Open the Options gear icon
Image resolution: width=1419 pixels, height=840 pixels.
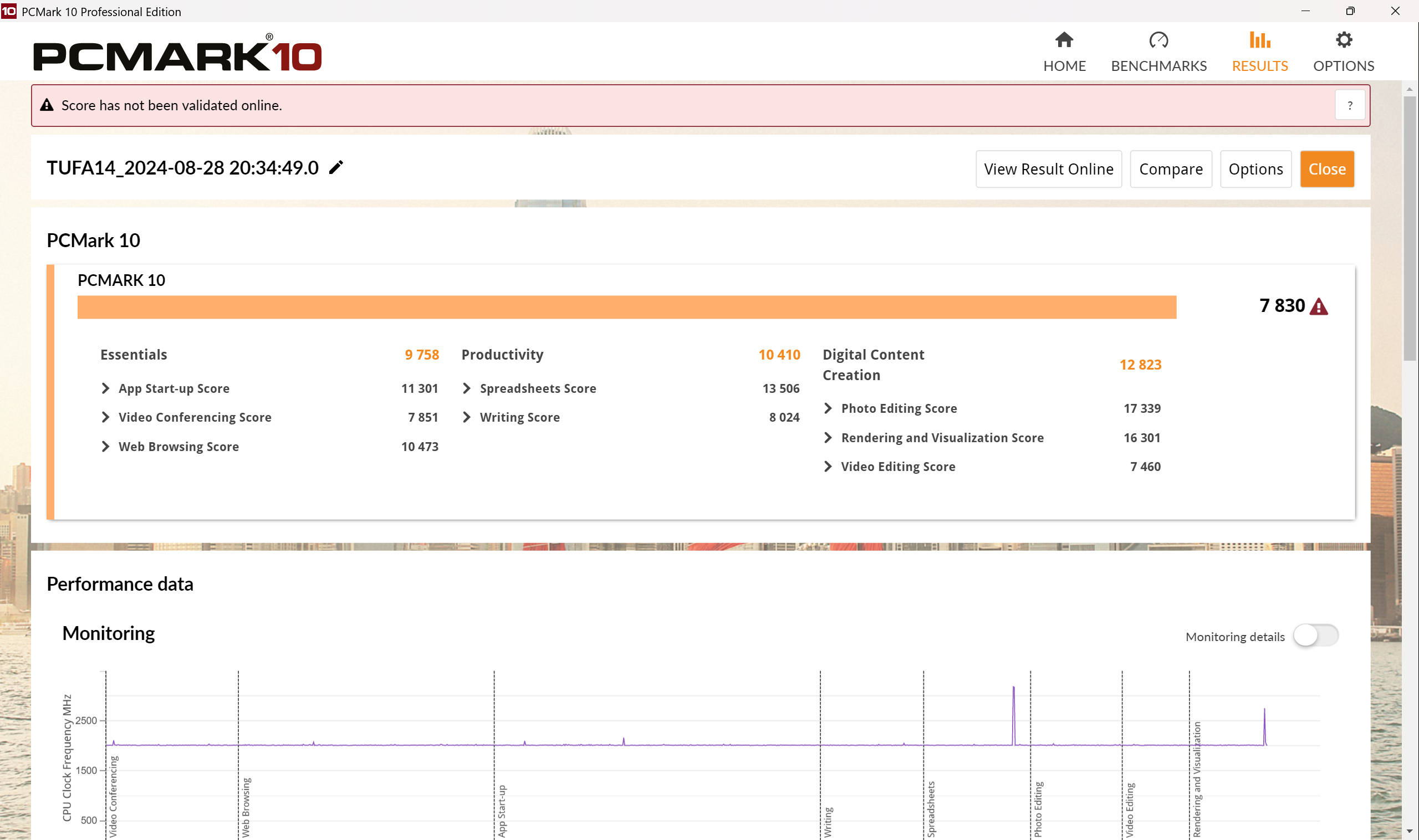(1343, 40)
